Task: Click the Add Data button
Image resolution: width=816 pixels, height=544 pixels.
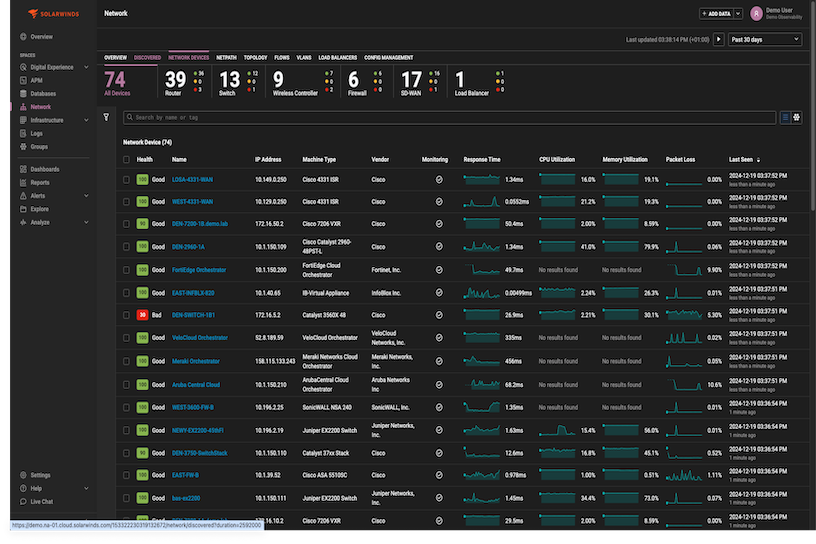Action: [x=718, y=14]
